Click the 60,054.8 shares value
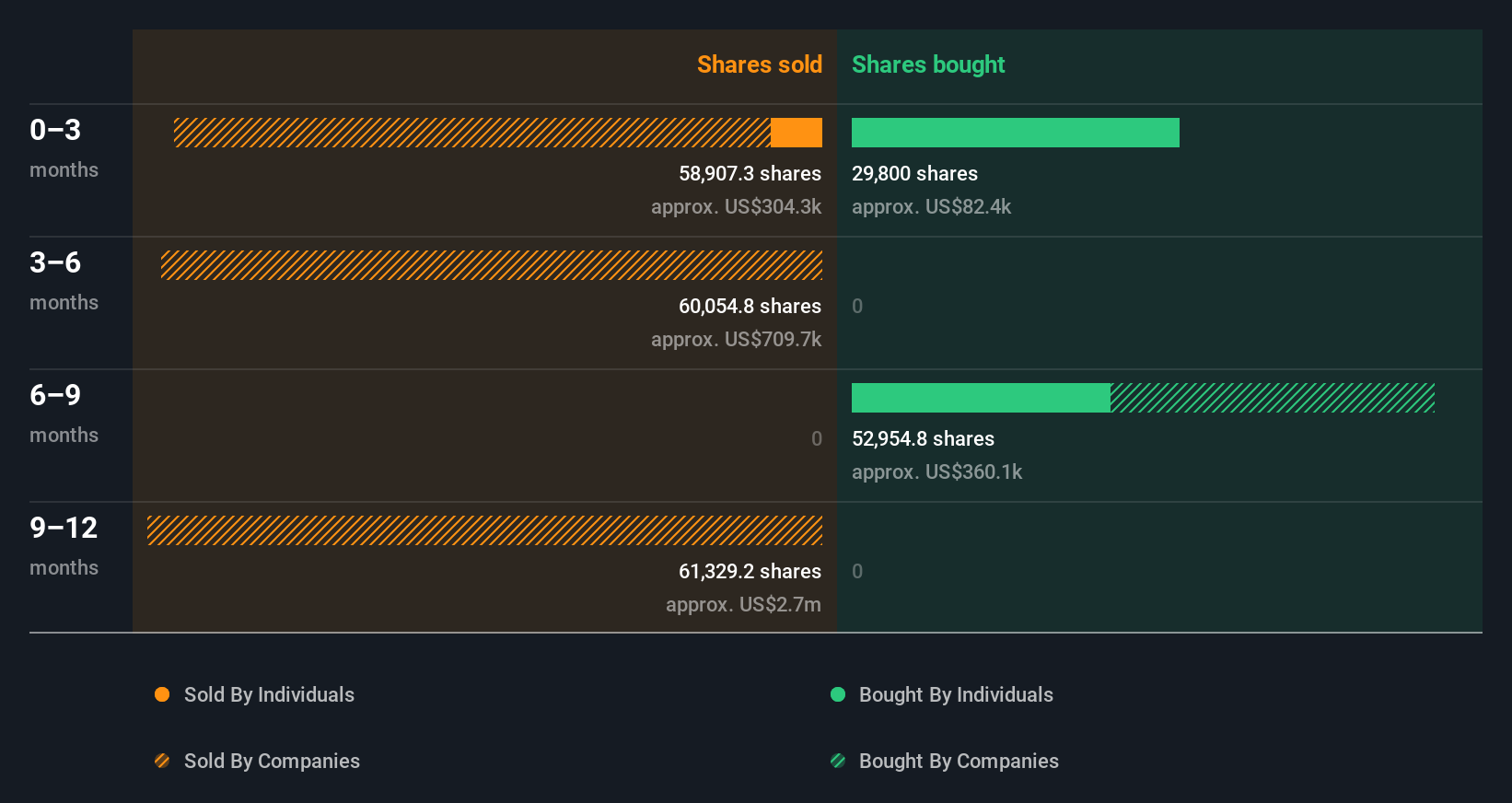The image size is (1512, 803). [750, 306]
